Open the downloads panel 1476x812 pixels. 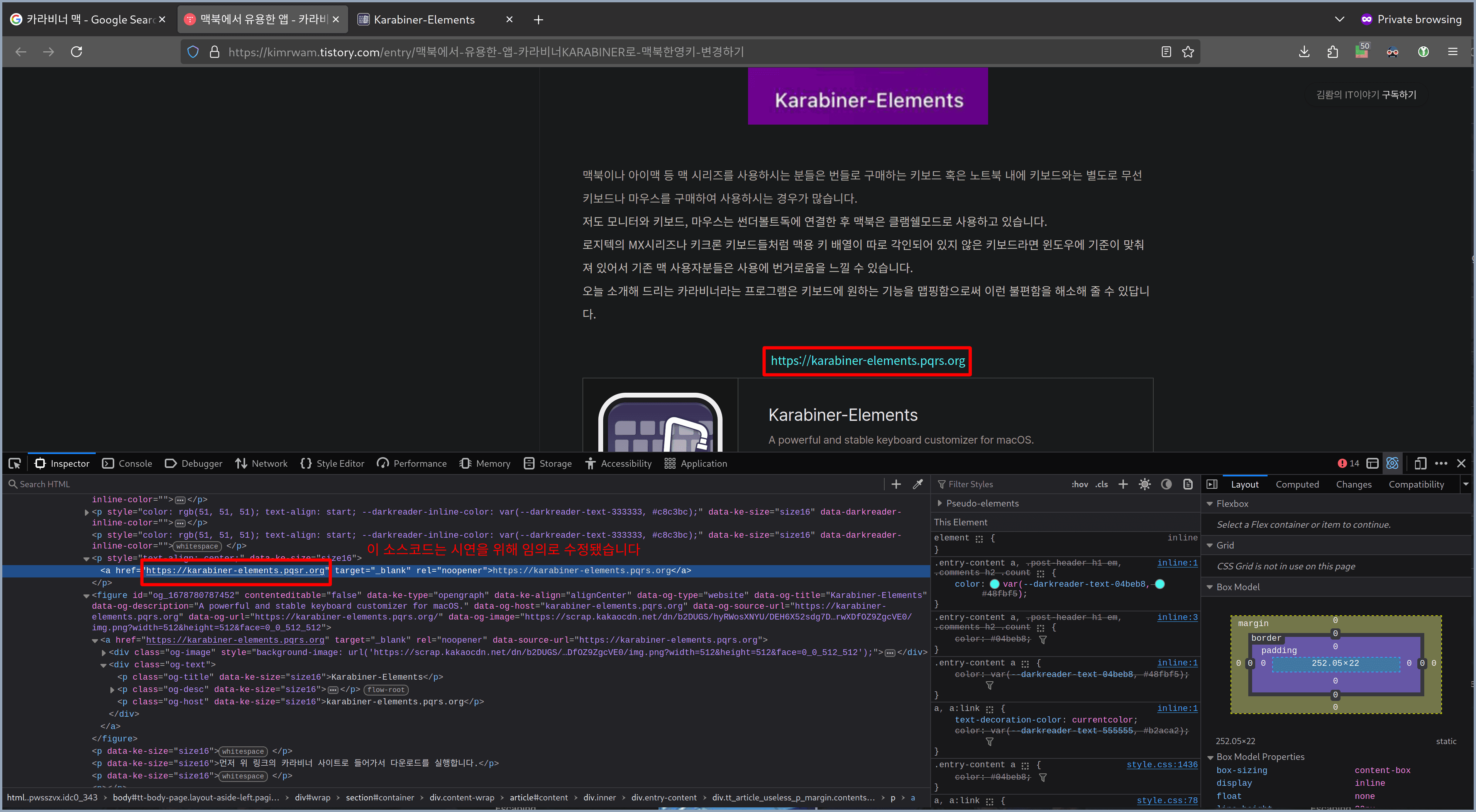[x=1304, y=52]
